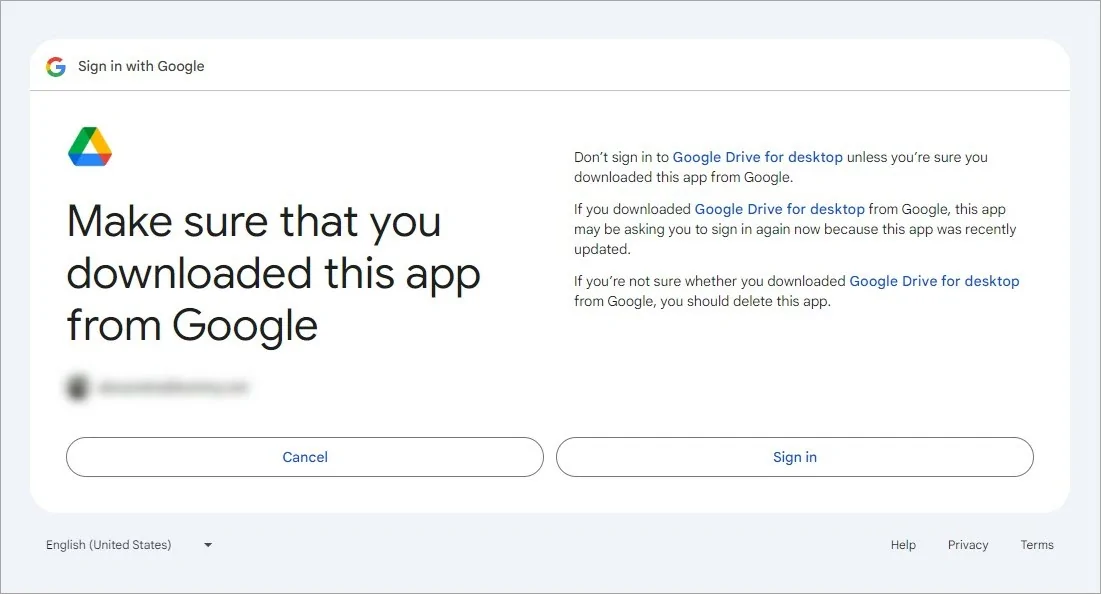
Task: Open the language selector dropdown arrow
Action: [207, 545]
